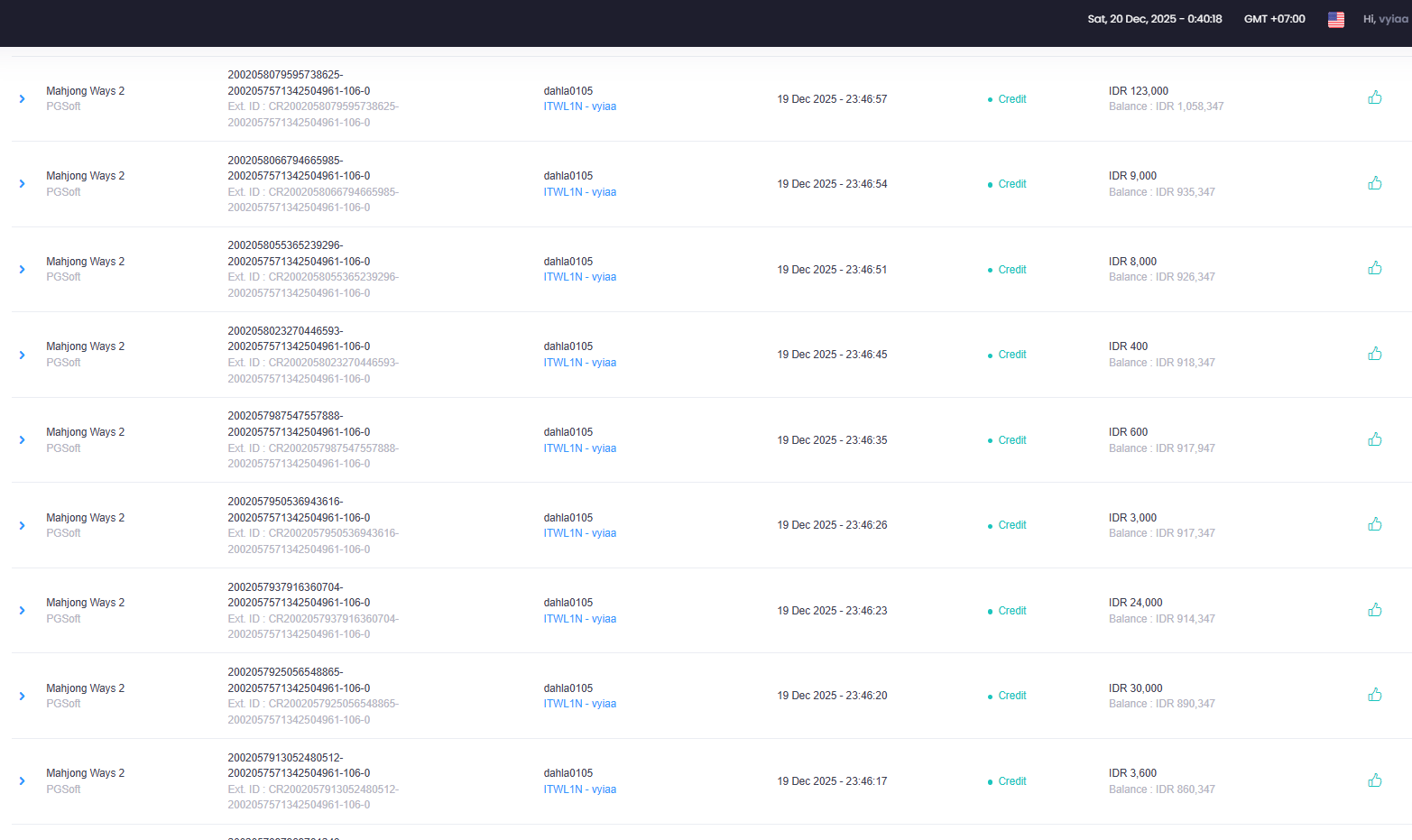Open the Hi, vyiaa user menu
Screen dimensions: 1412x840
pyautogui.click(x=1386, y=19)
